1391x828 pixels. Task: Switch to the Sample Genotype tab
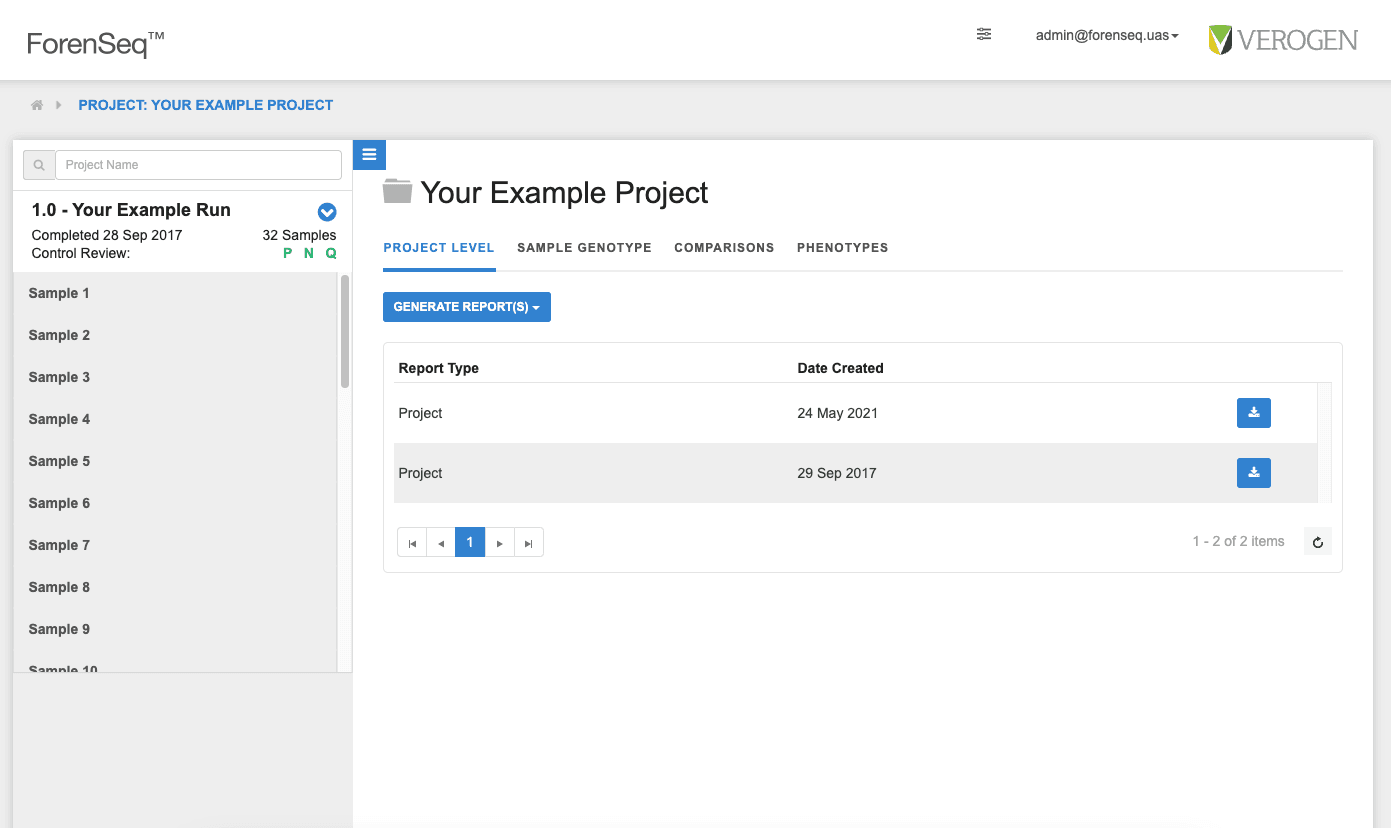(584, 248)
